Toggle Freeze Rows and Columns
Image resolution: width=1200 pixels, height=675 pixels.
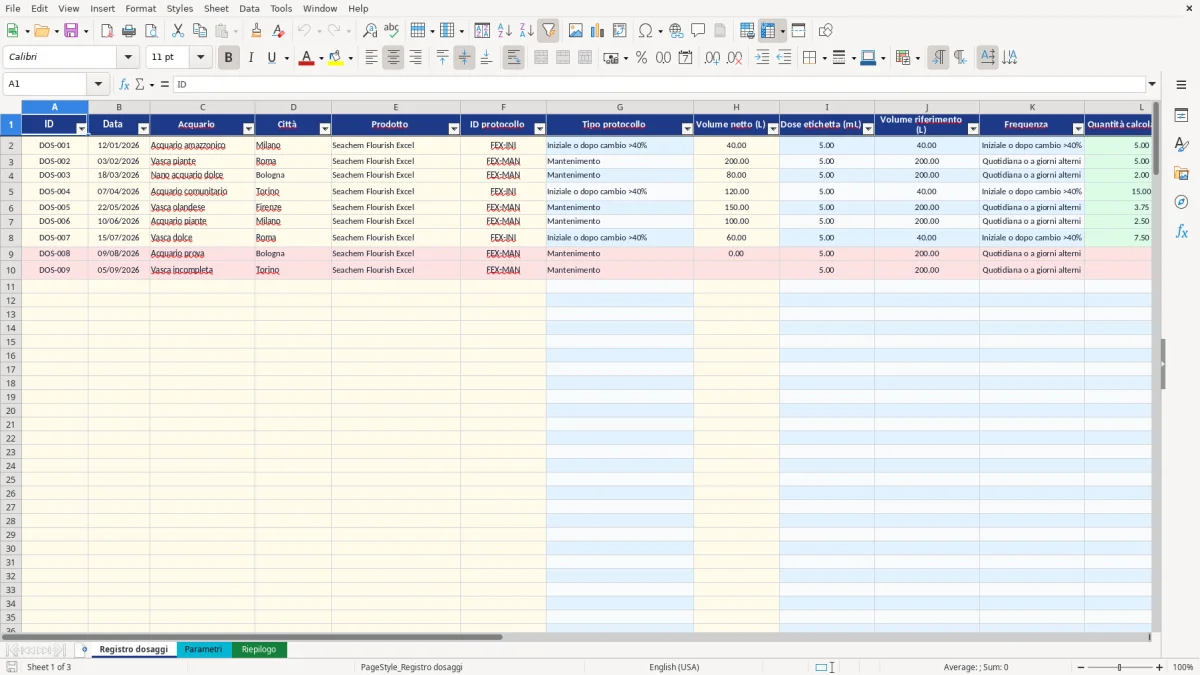coord(768,31)
